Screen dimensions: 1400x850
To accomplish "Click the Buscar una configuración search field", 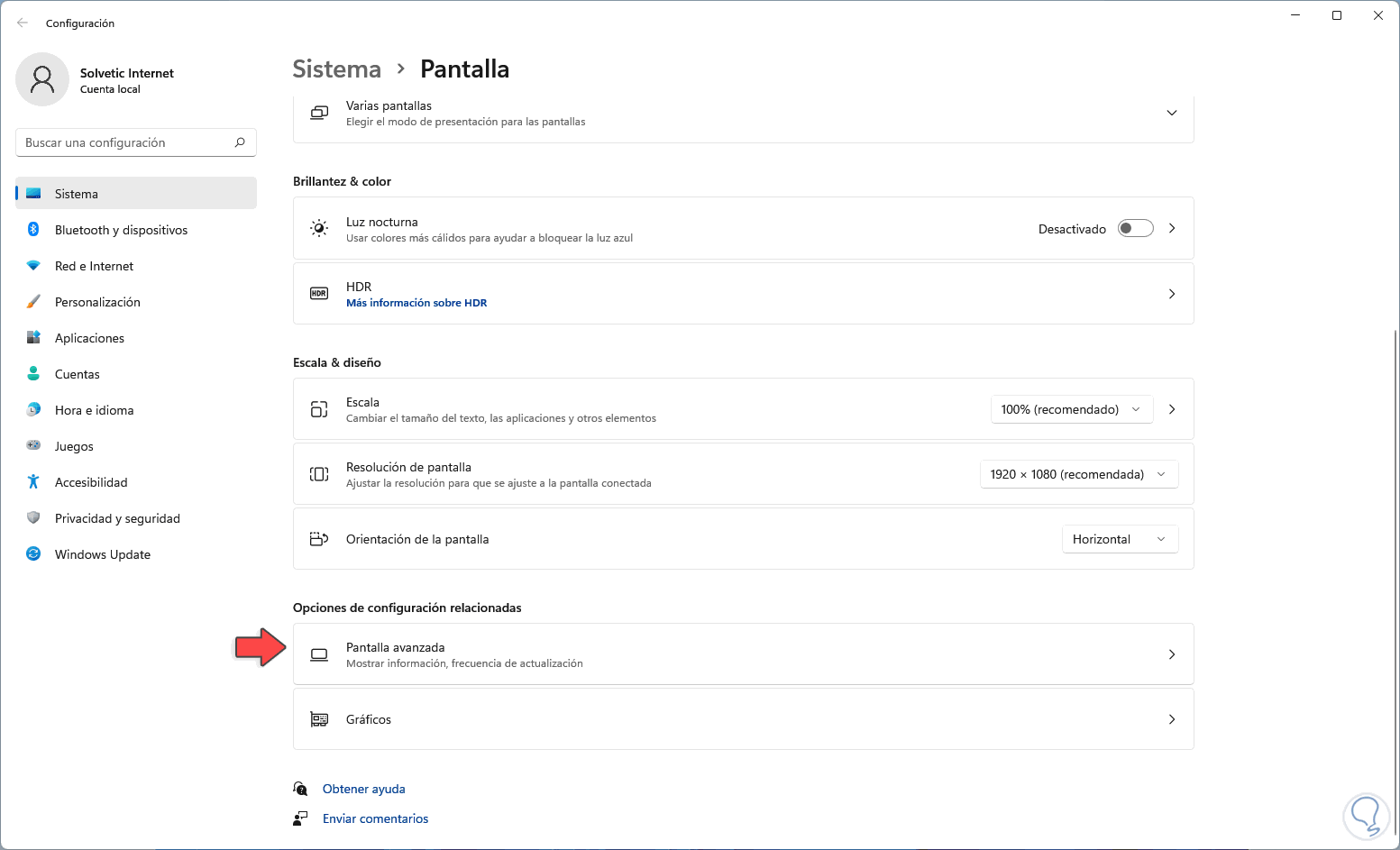I will [126, 142].
